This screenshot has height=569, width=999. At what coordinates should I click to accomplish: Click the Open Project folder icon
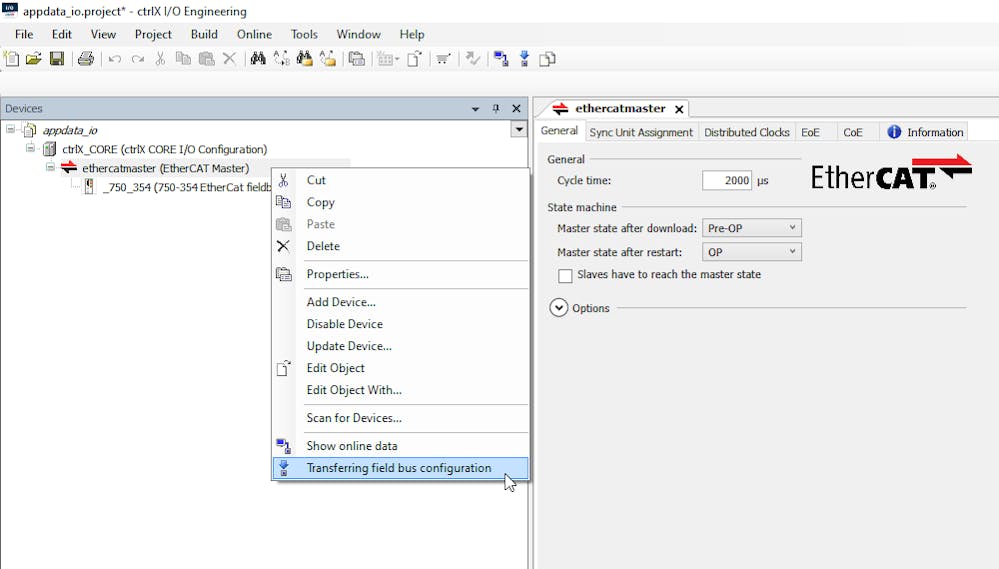point(34,59)
